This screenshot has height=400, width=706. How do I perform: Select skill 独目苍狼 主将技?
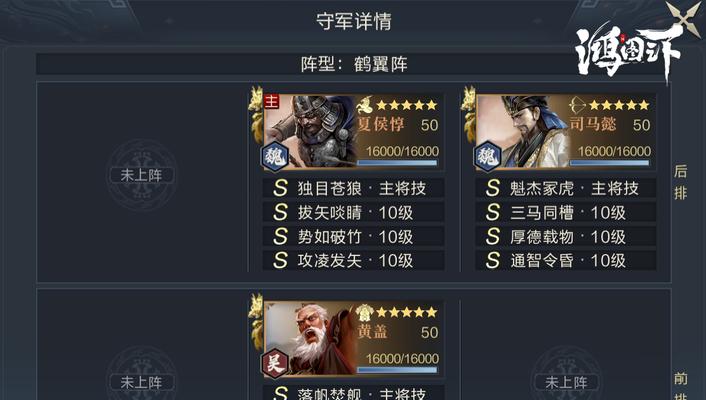353,188
